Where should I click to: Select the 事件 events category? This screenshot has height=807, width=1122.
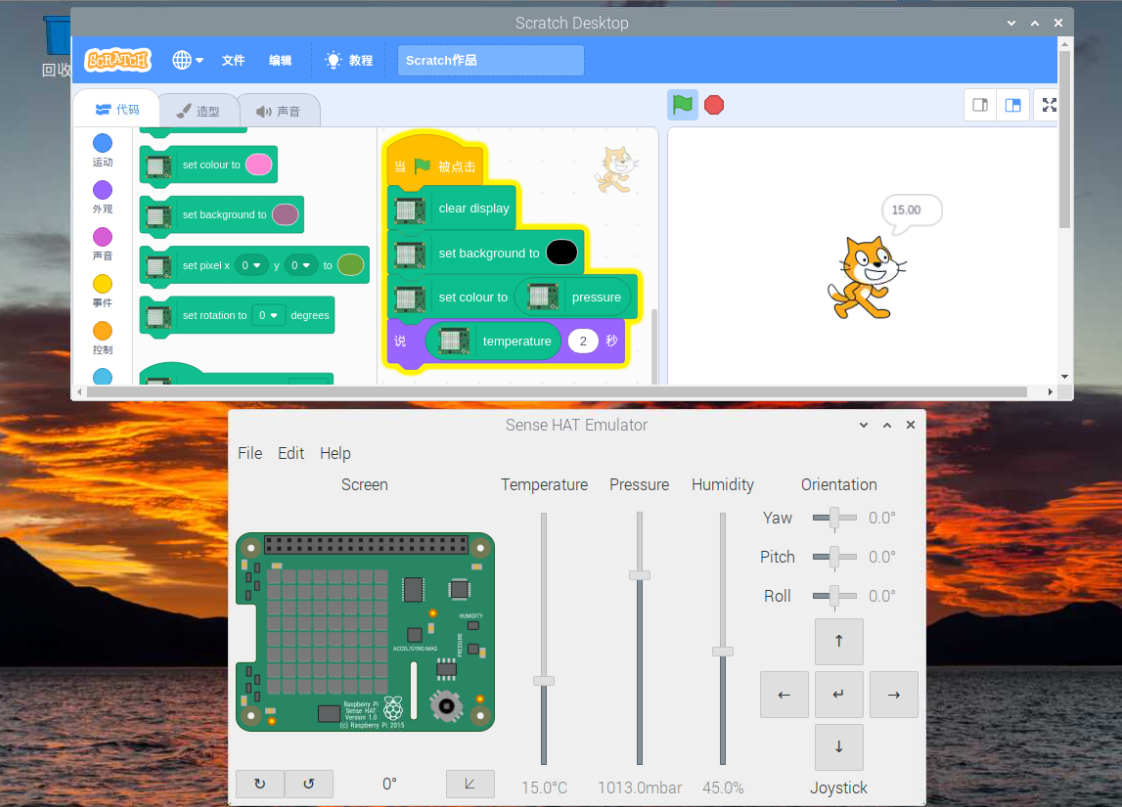coord(102,291)
